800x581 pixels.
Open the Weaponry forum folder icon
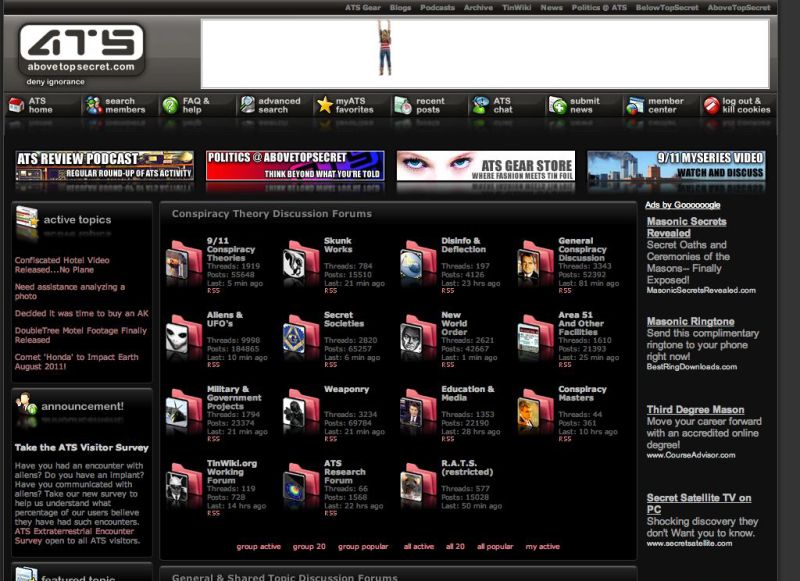pyautogui.click(x=302, y=409)
